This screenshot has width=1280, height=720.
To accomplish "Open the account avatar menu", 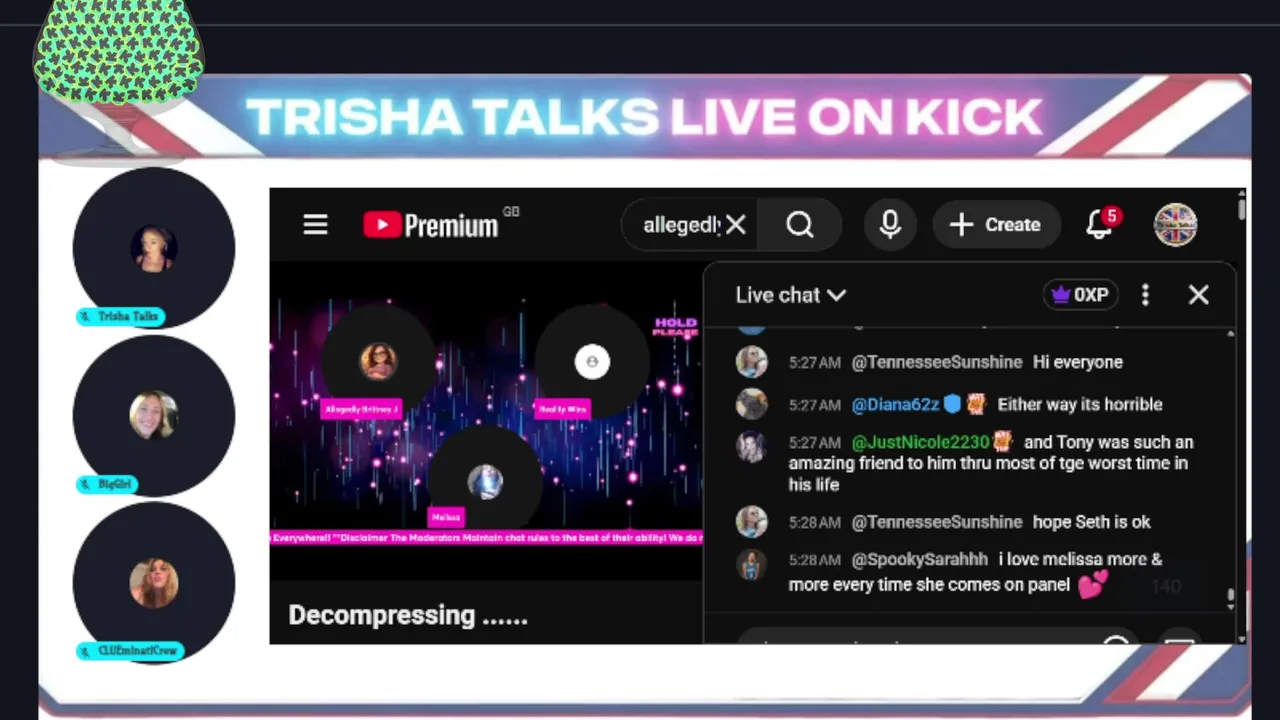I will pyautogui.click(x=1175, y=225).
